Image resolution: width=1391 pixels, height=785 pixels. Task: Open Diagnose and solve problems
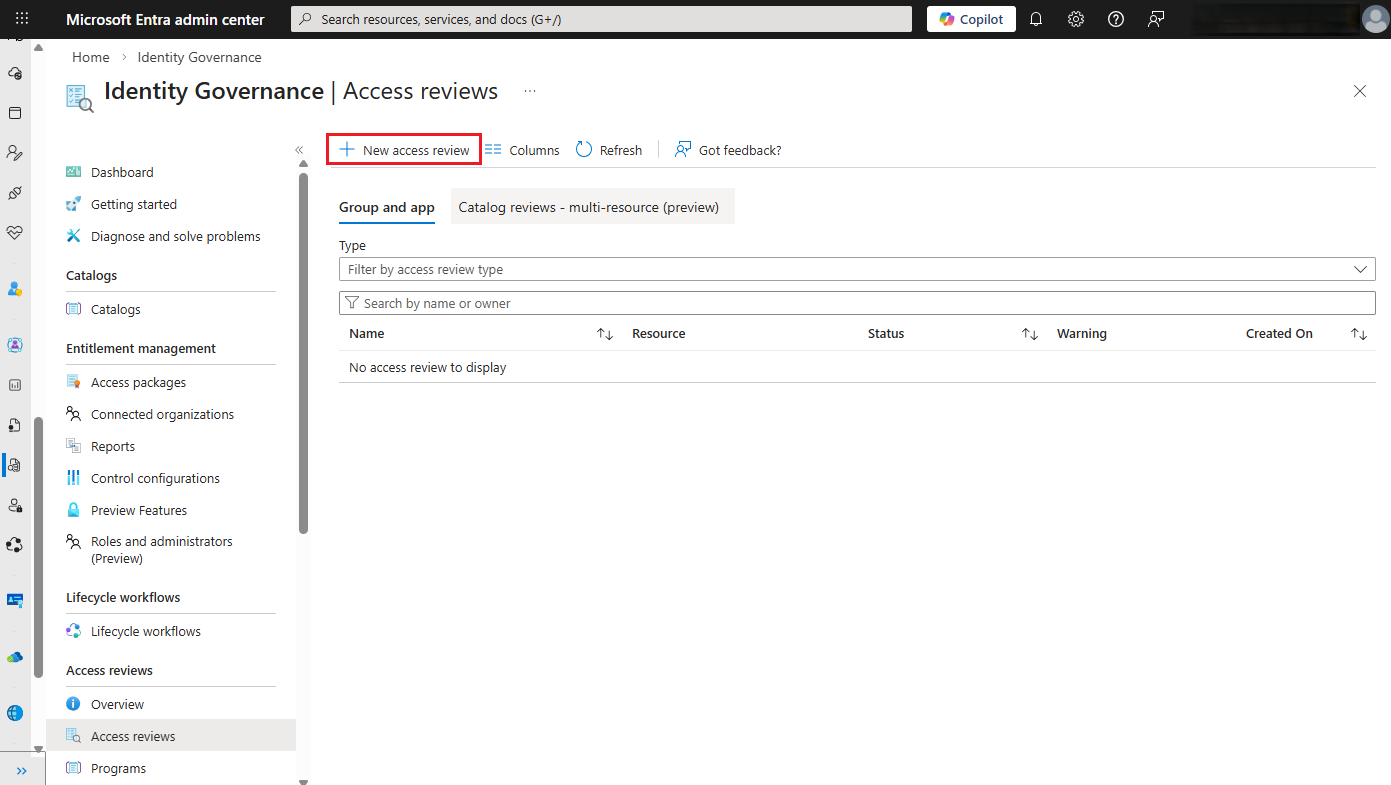(x=176, y=236)
